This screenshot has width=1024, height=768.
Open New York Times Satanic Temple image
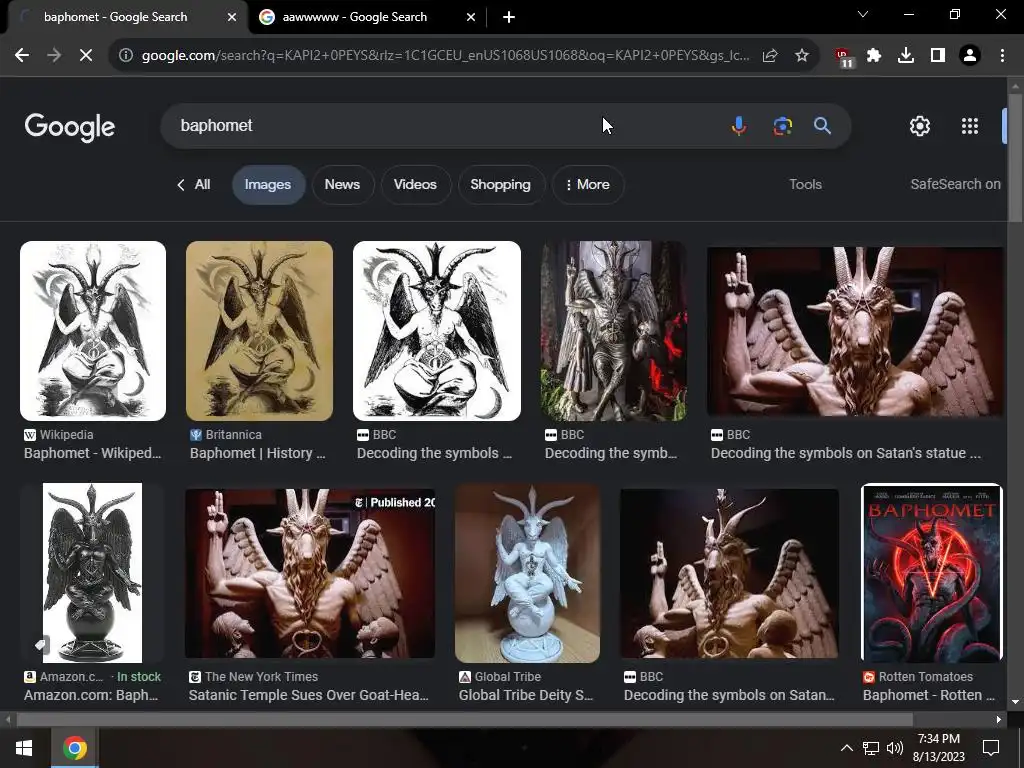point(310,573)
